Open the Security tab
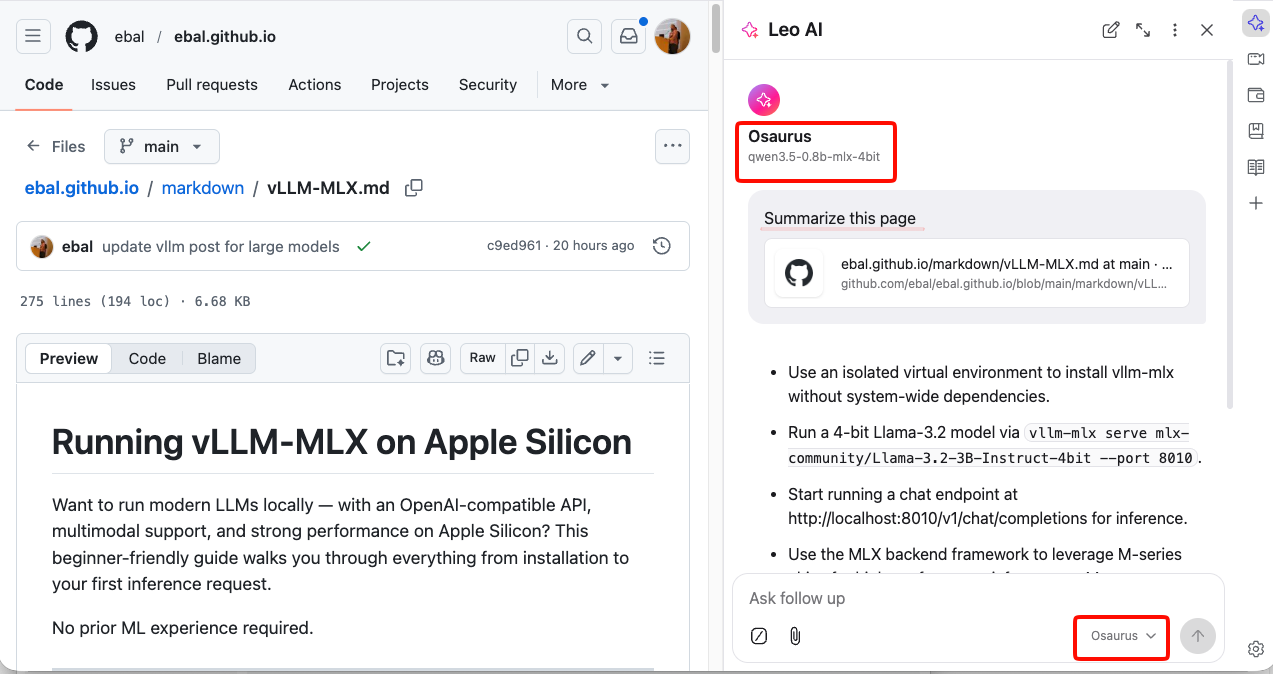1273x674 pixels. [488, 85]
